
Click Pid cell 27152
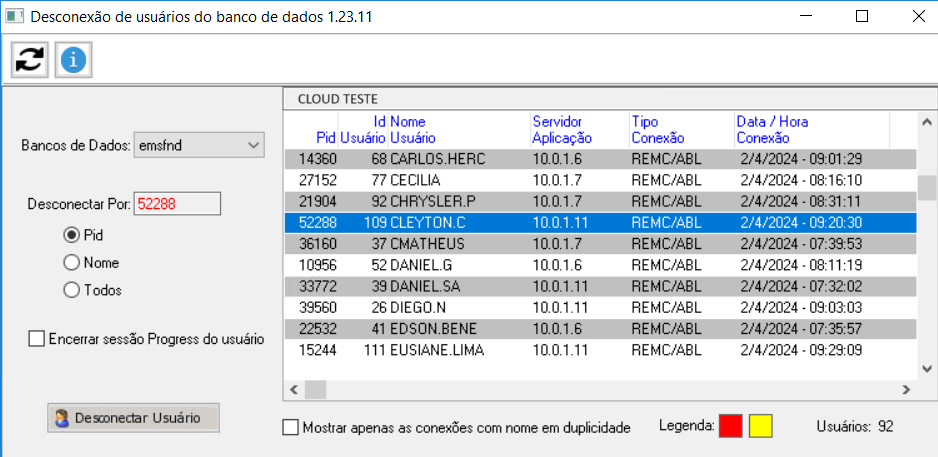pyautogui.click(x=318, y=180)
